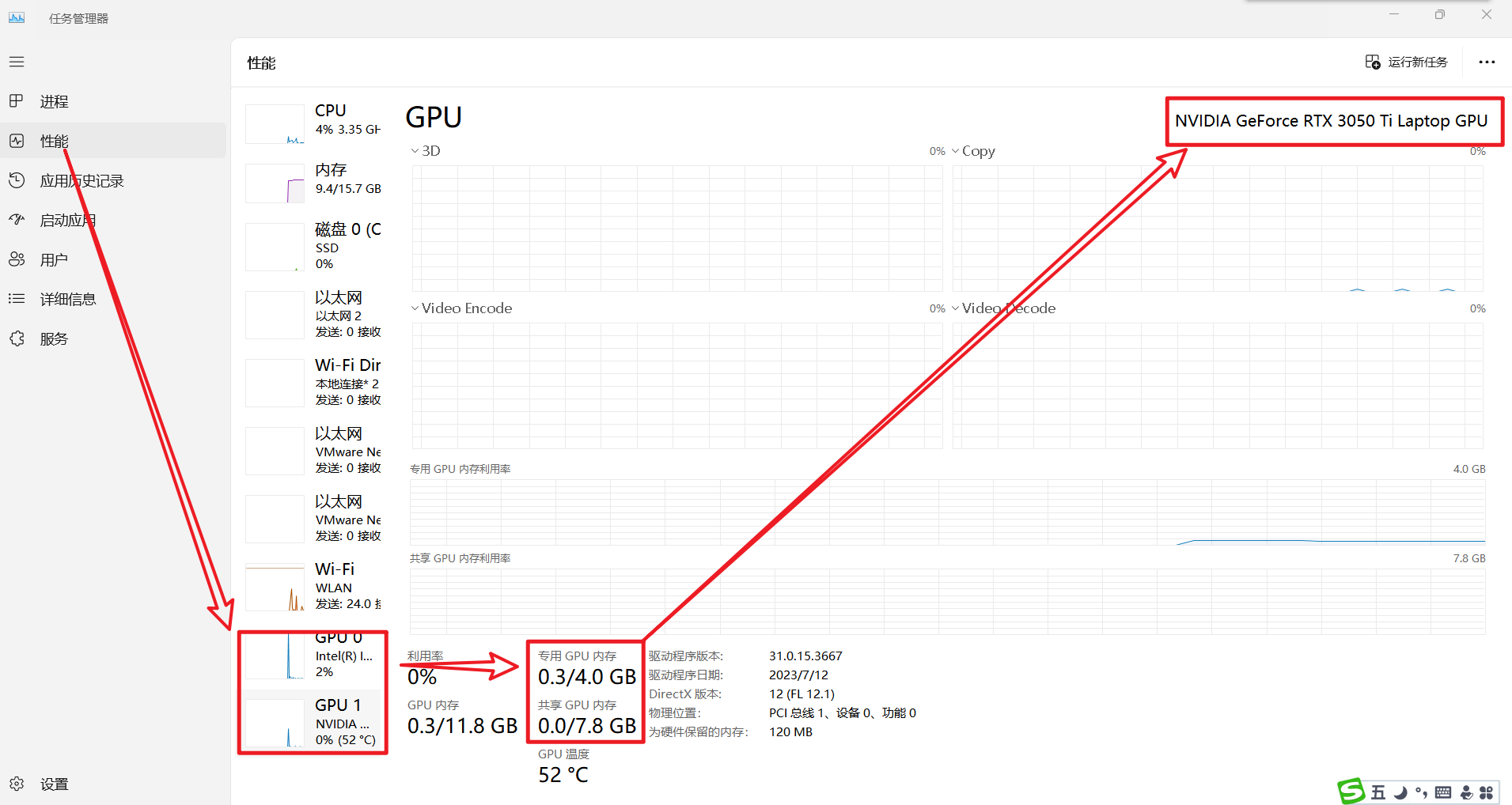Select the Wi-Fi Direct 本地连接* 2 entry
1512x805 pixels.
[313, 383]
